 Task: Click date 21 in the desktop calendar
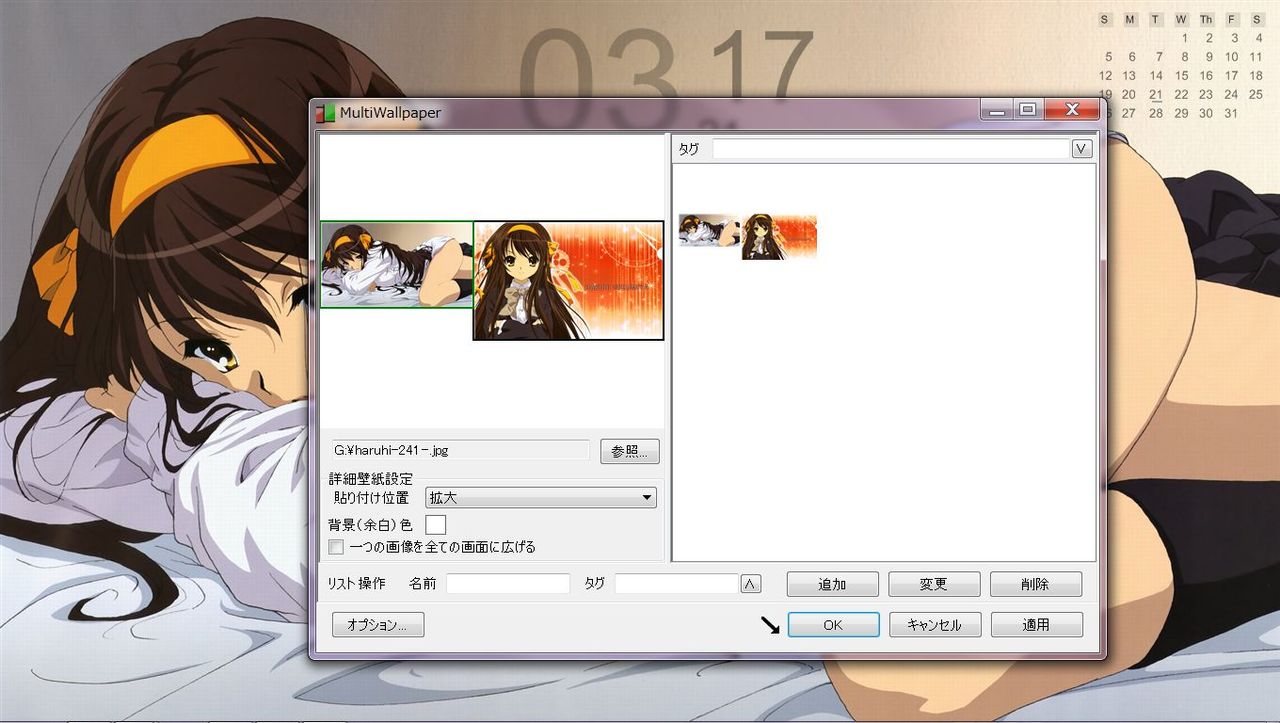point(1156,95)
